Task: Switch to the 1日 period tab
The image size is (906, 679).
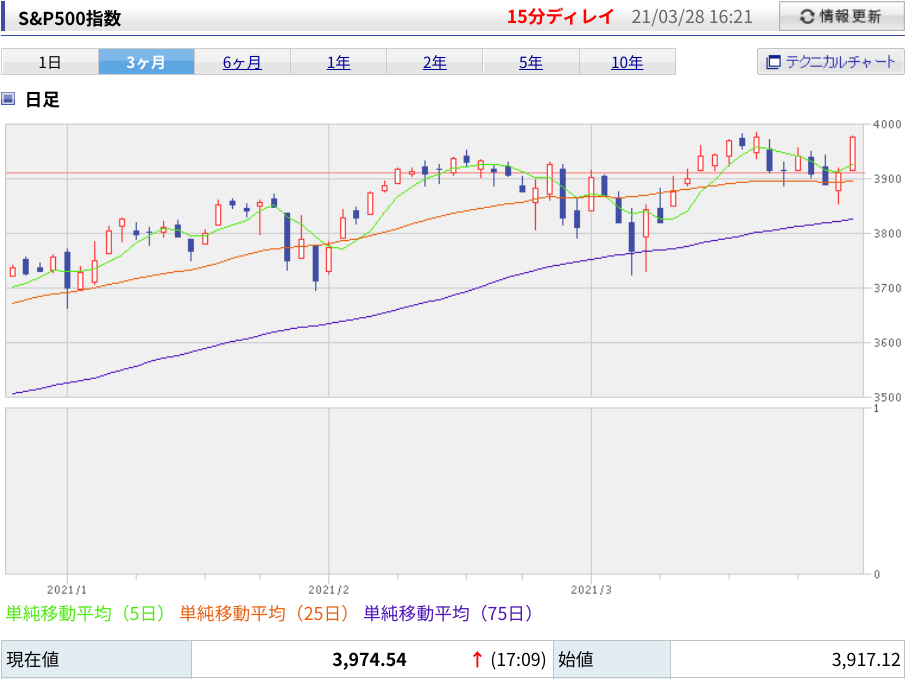Action: pos(50,62)
